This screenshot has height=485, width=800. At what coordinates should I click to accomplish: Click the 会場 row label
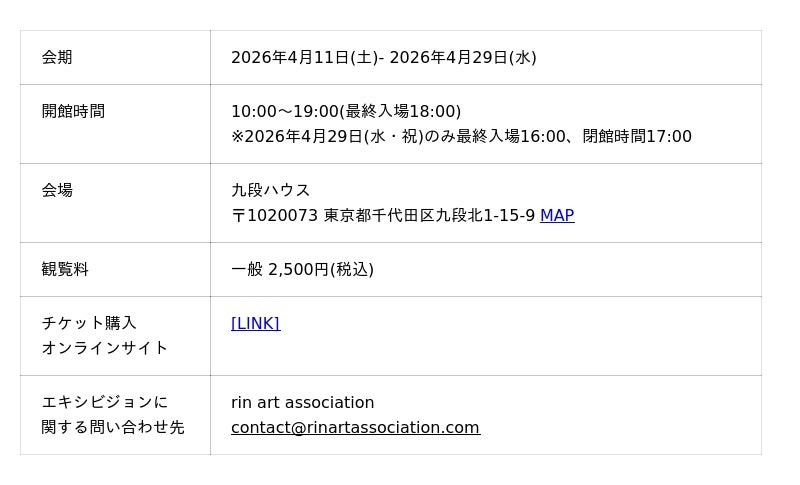pos(57,190)
